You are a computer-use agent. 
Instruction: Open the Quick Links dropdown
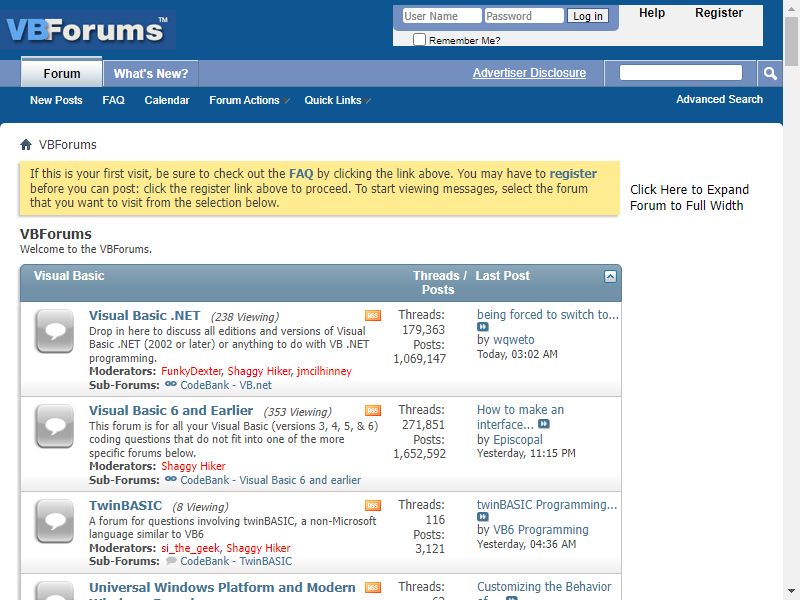(337, 101)
